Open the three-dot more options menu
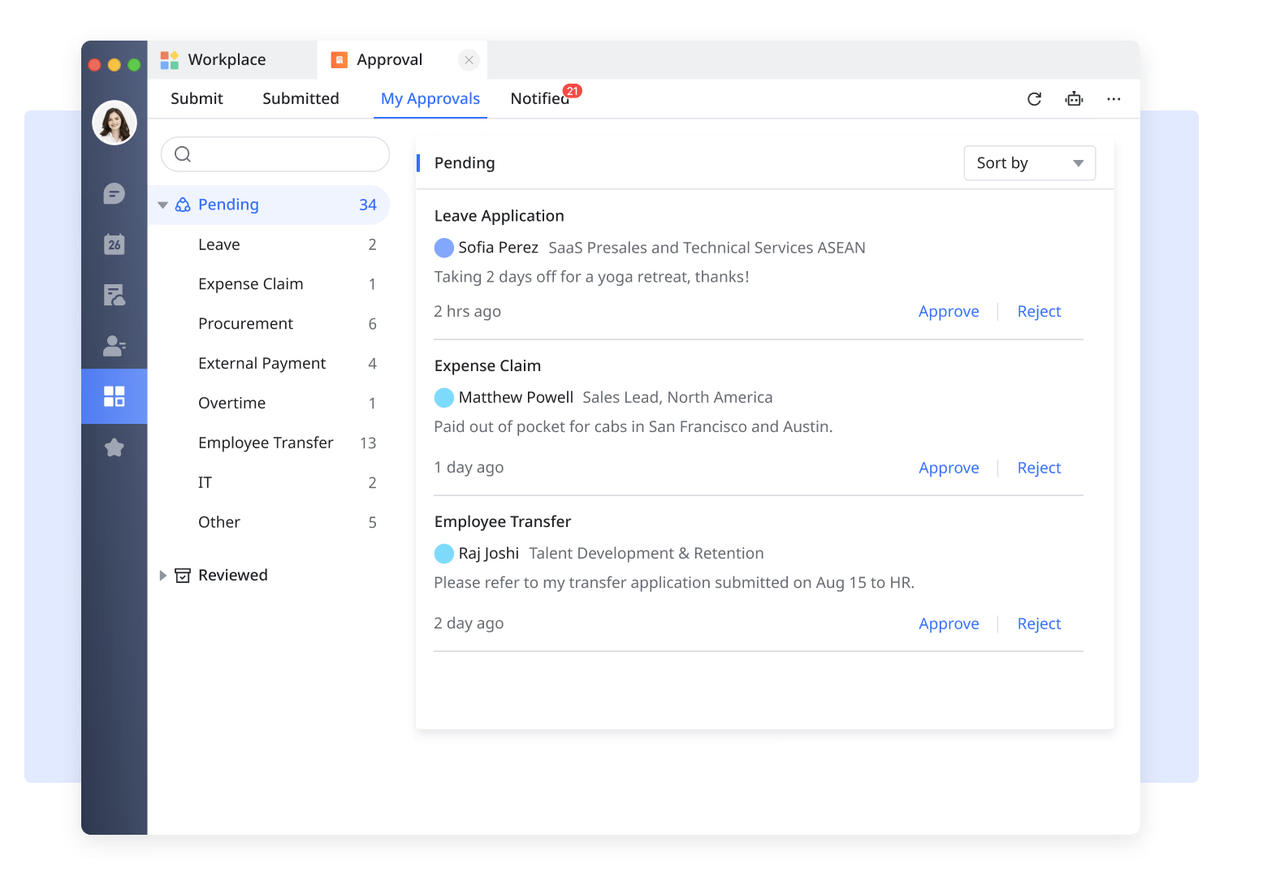Viewport: 1280px width, 877px height. pyautogui.click(x=1113, y=99)
